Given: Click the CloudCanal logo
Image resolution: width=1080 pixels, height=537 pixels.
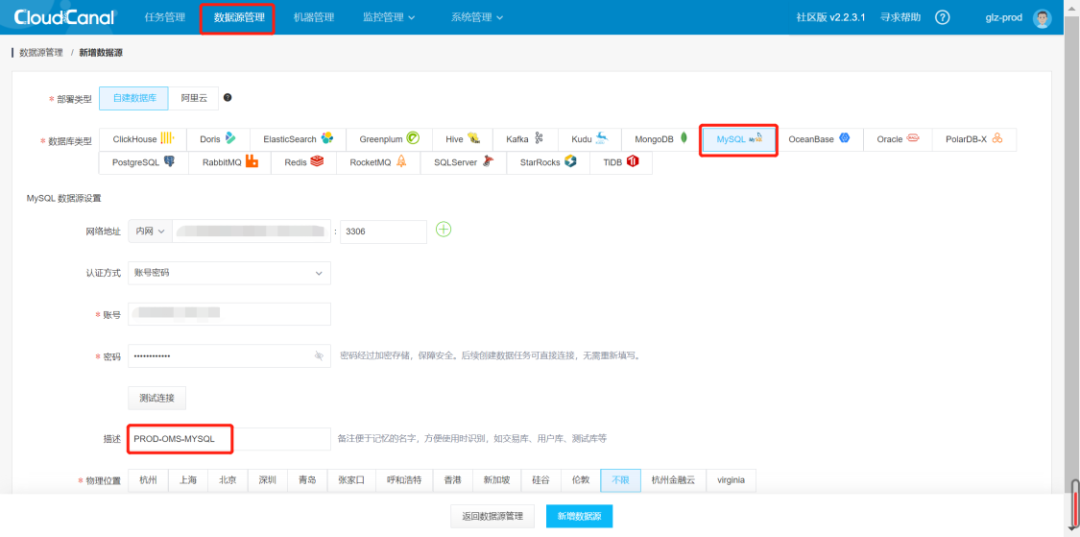Looking at the screenshot, I should coord(64,17).
